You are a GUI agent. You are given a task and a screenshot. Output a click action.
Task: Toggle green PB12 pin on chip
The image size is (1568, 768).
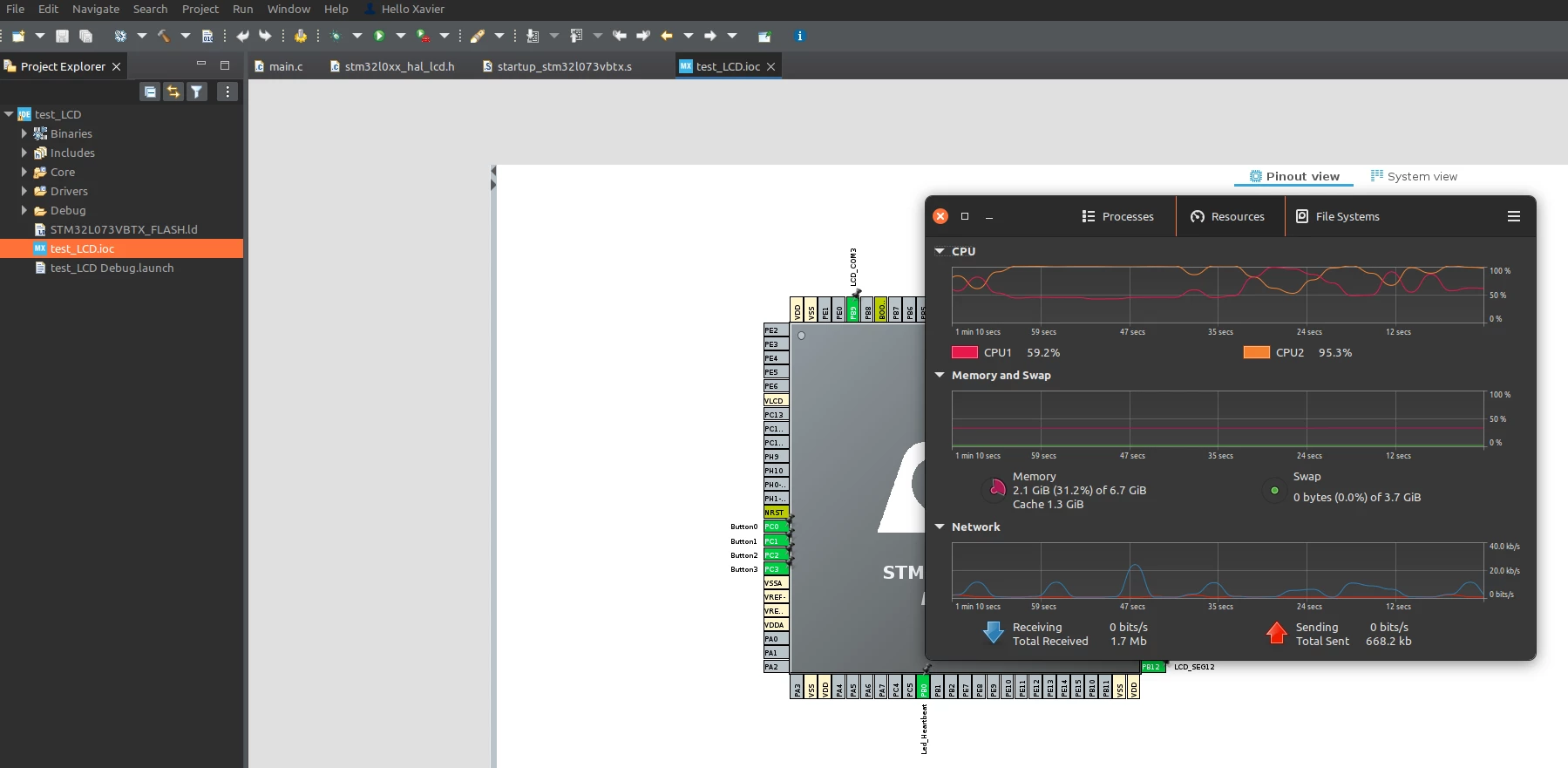(1152, 667)
